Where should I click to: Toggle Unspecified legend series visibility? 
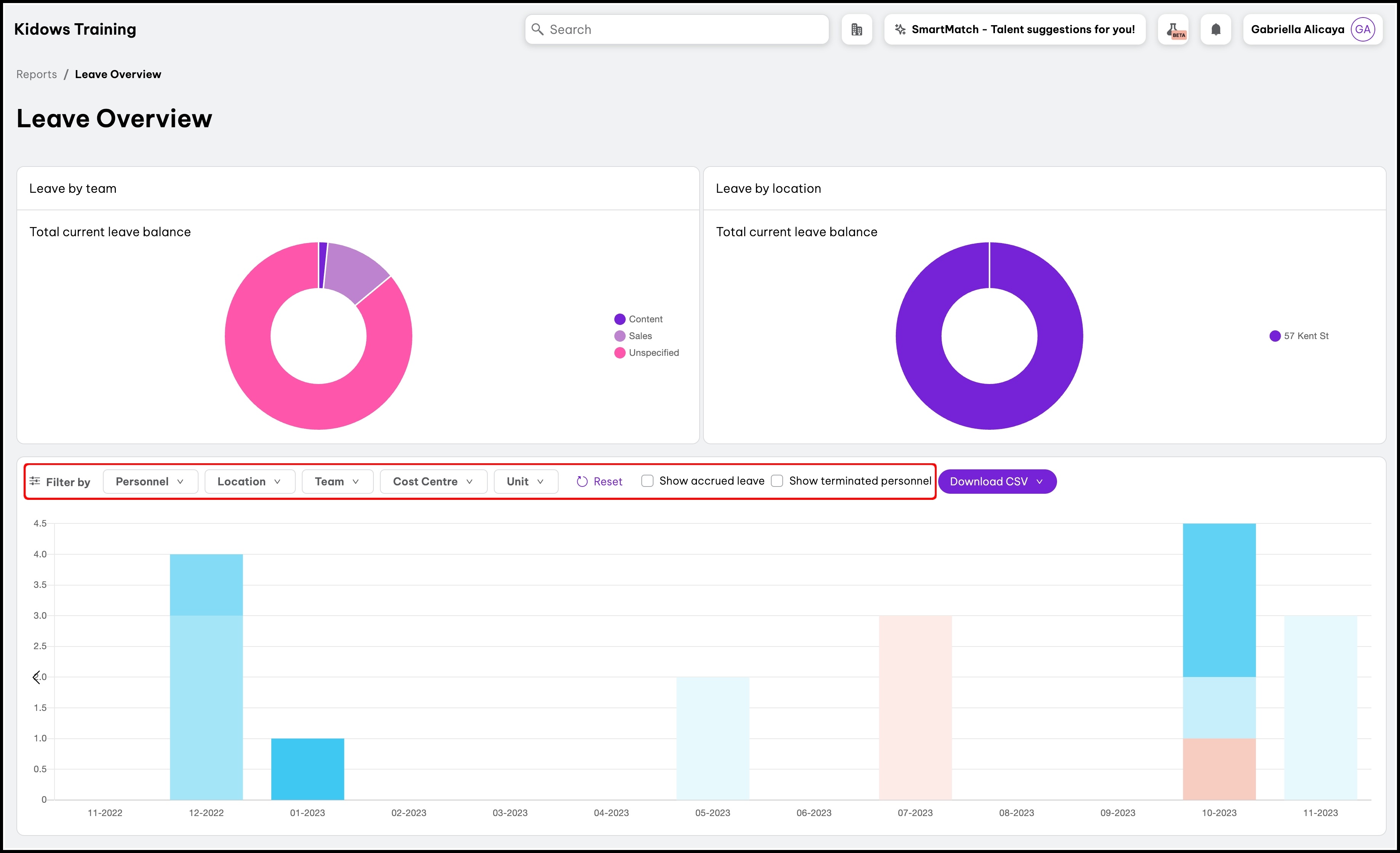[x=654, y=353]
